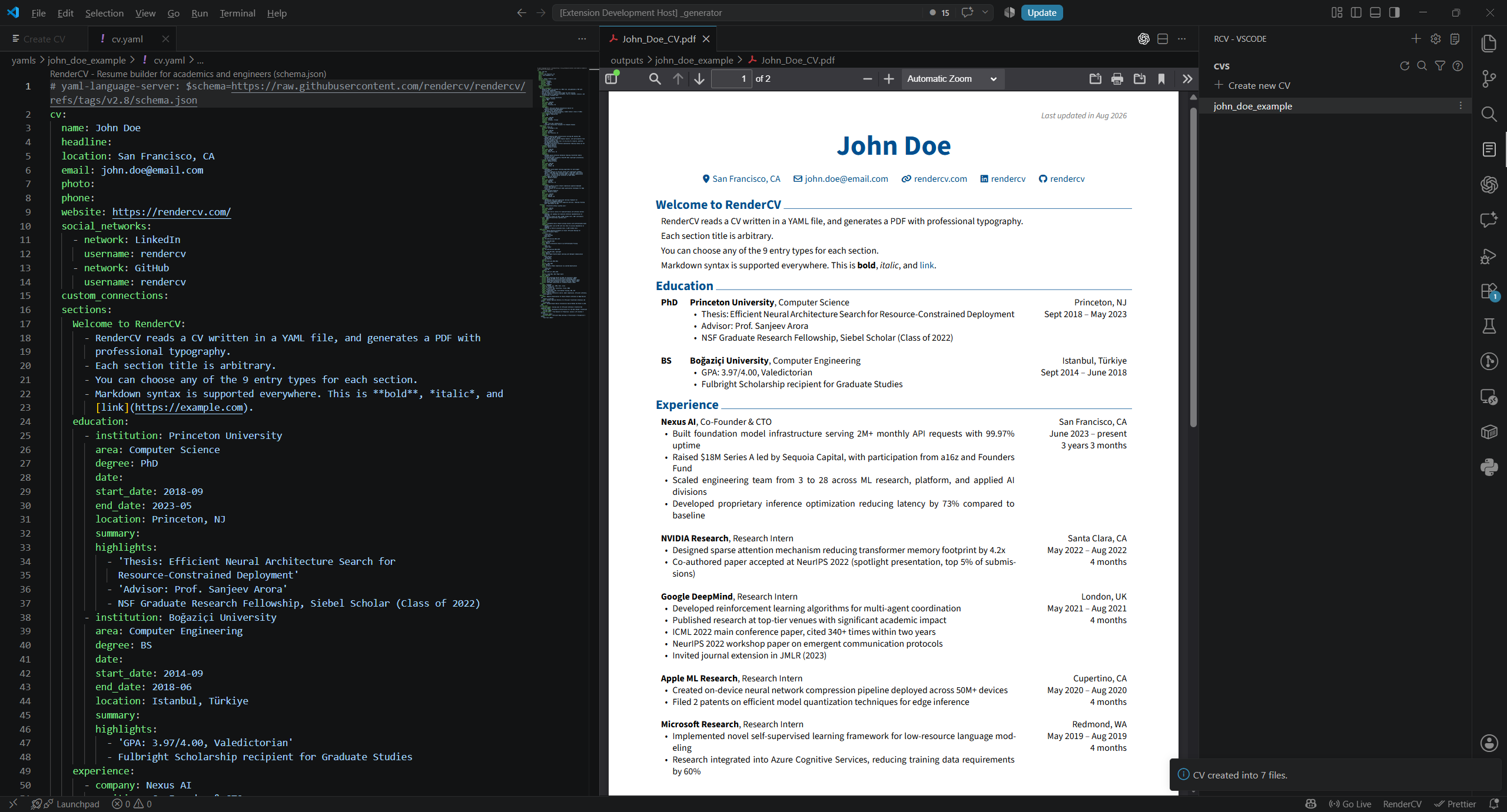Image resolution: width=1507 pixels, height=812 pixels.
Task: Open the Run menu
Action: point(200,13)
